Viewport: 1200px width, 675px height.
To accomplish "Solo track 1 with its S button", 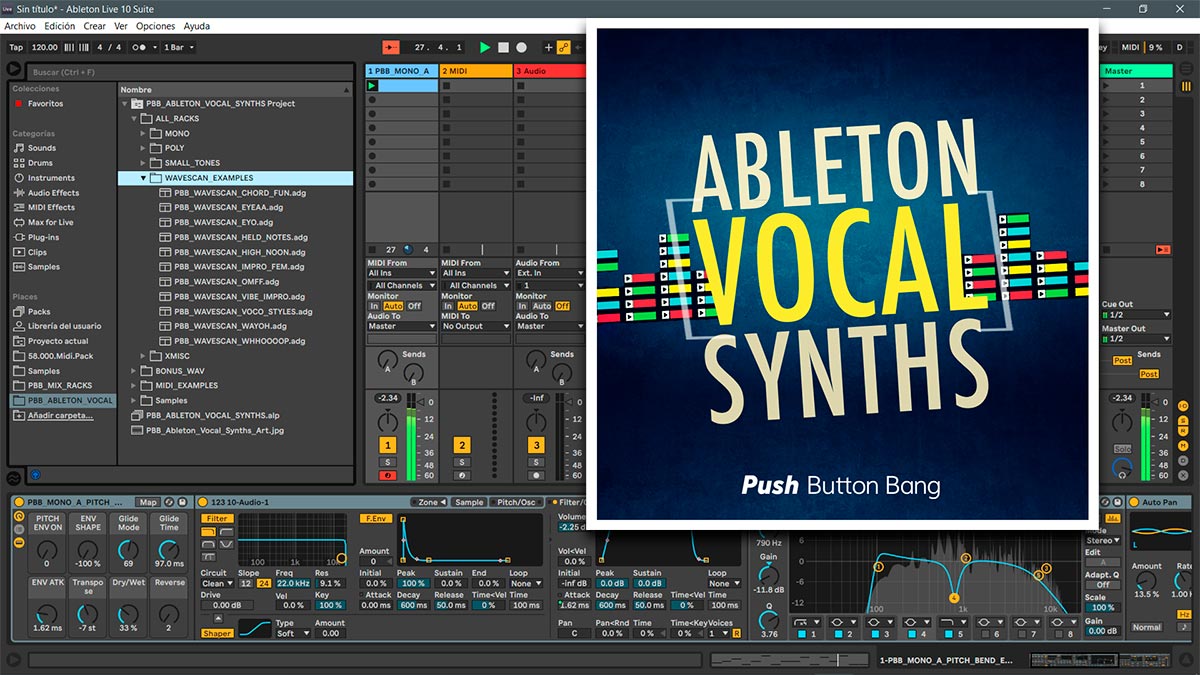I will coord(387,462).
